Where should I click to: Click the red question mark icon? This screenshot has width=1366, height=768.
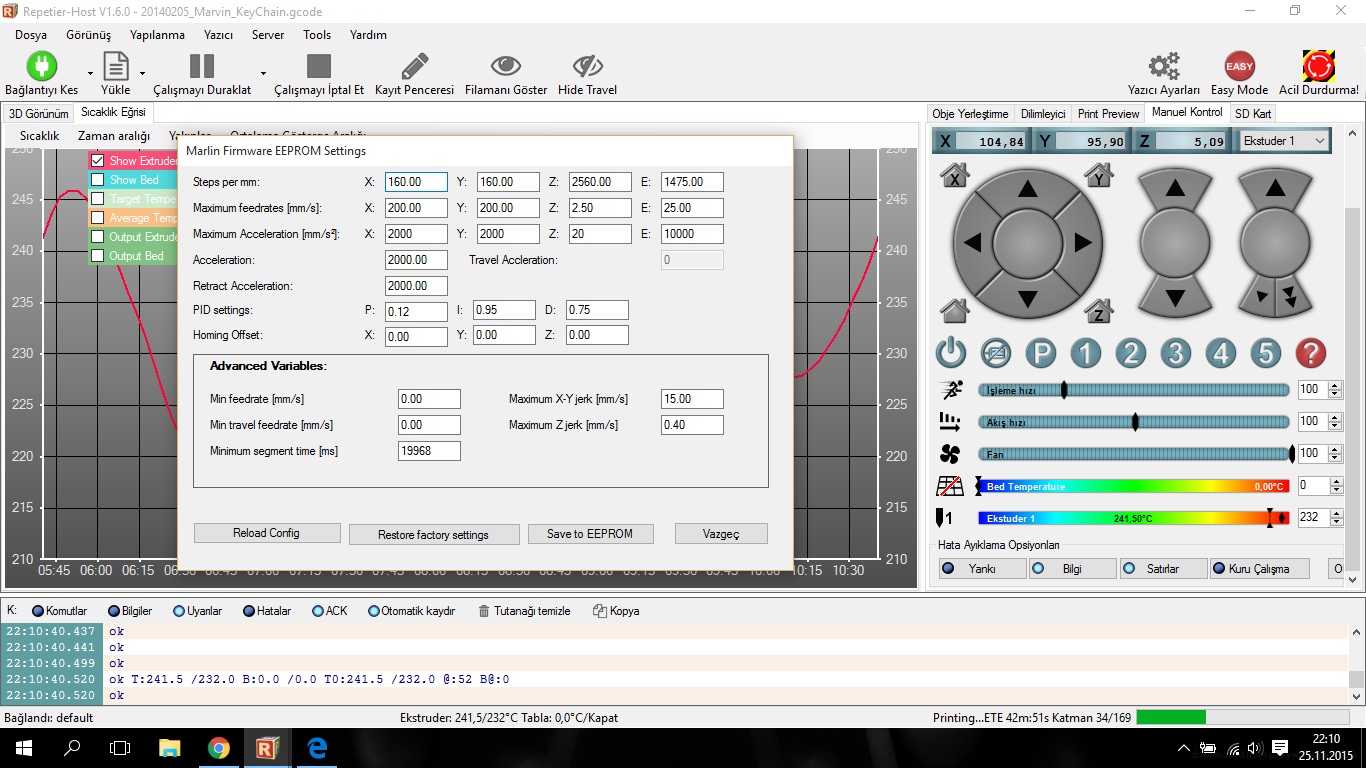pyautogui.click(x=1310, y=353)
